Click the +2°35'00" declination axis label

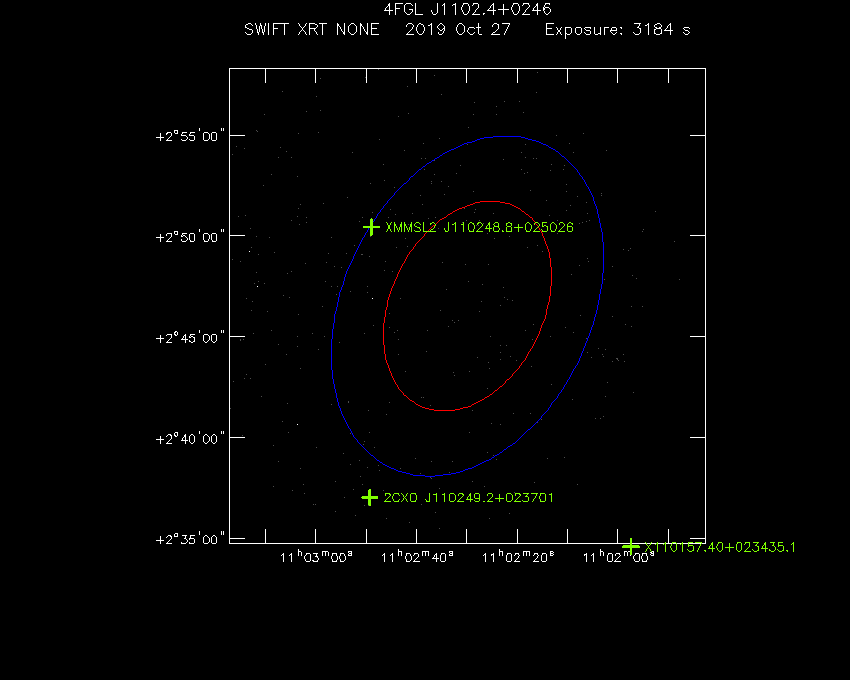[190, 540]
